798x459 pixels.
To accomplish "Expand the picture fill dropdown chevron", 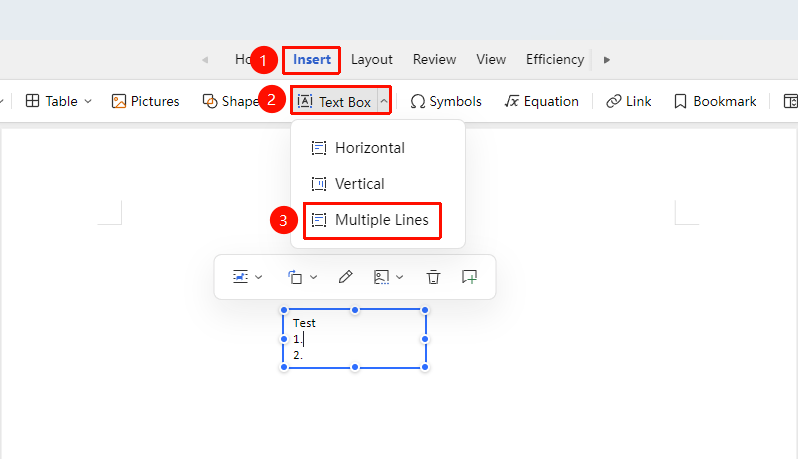I will (400, 277).
